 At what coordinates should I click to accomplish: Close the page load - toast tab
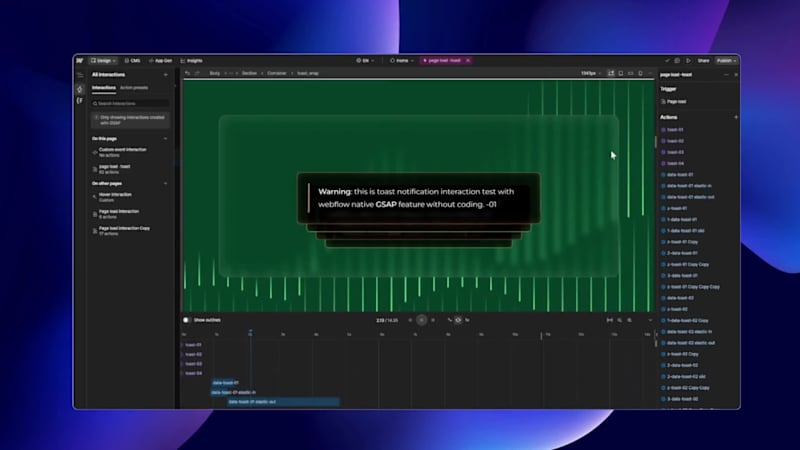(468, 61)
